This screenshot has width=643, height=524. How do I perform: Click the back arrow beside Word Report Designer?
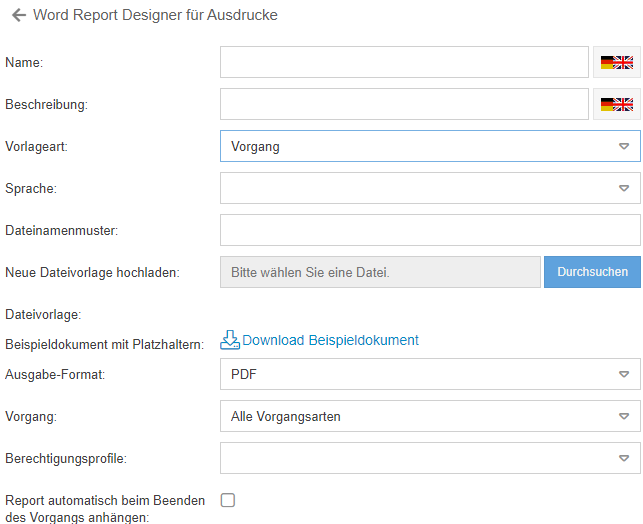[18, 16]
